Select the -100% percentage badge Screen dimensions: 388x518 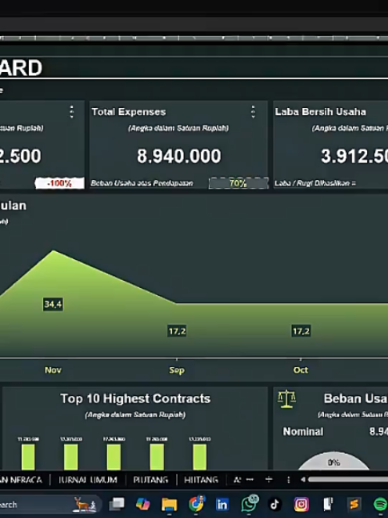pyautogui.click(x=59, y=183)
